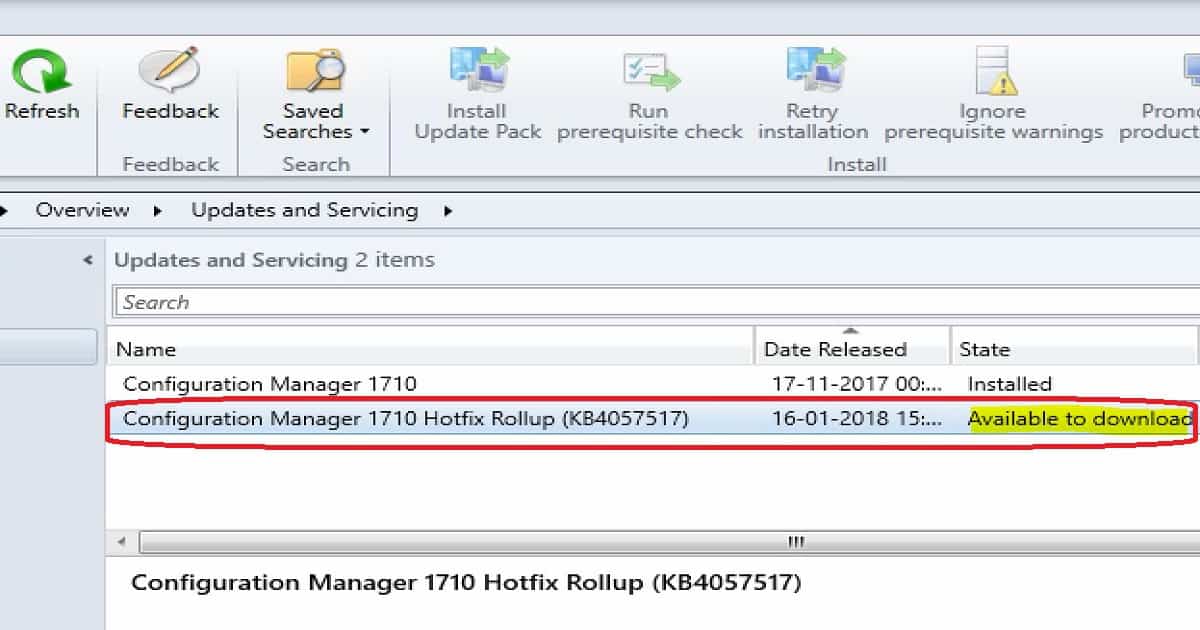Sort by the State column header
This screenshot has height=630, width=1200.
coord(1074,349)
